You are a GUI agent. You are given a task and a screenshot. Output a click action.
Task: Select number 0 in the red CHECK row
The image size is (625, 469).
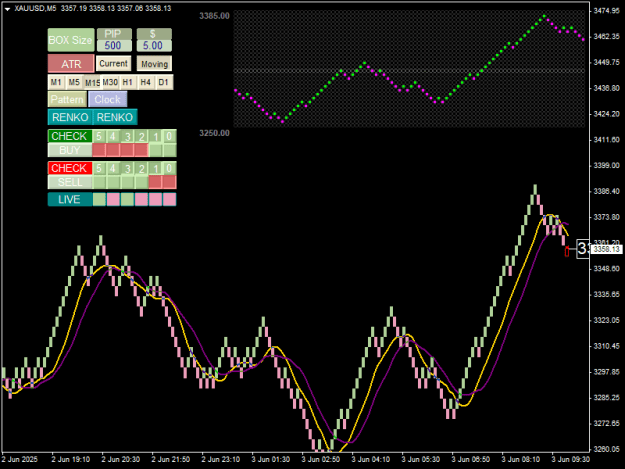pos(169,168)
